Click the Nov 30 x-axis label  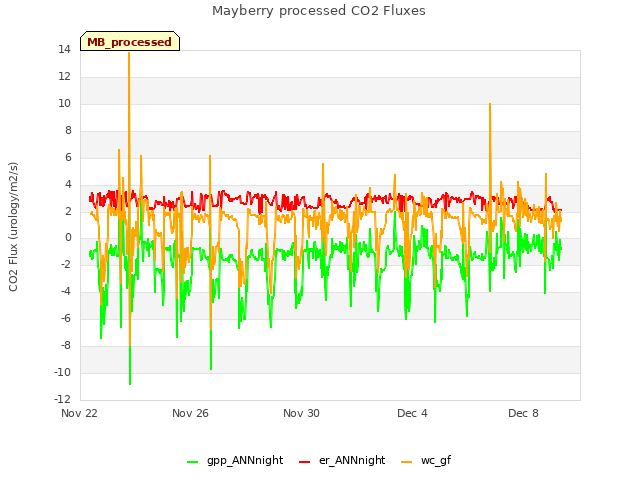(301, 413)
